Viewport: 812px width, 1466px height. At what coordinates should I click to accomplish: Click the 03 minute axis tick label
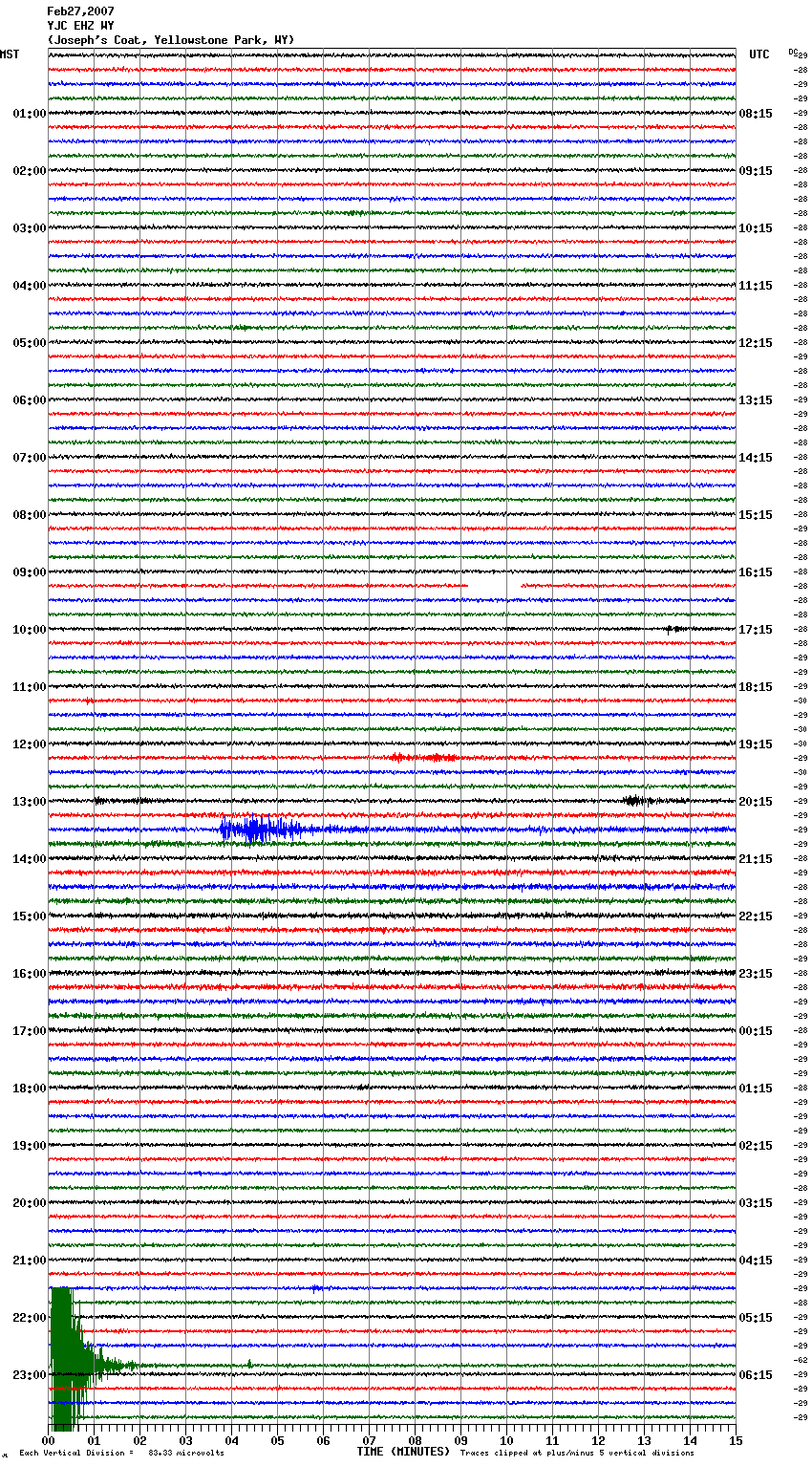pos(185,1440)
